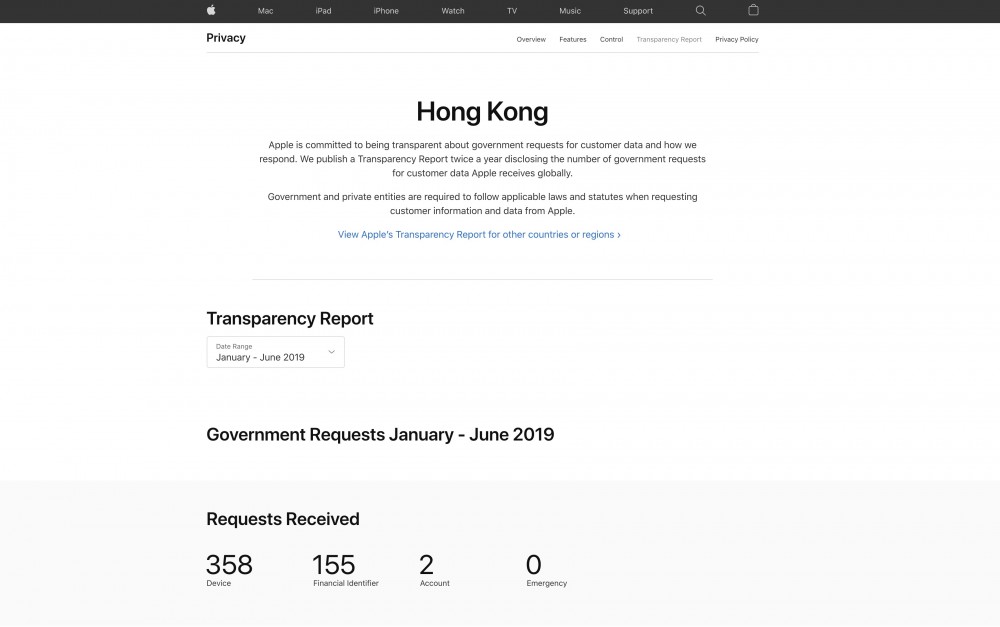Open Watch in the top navigation
This screenshot has height=627, width=1000.
pyautogui.click(x=453, y=11)
